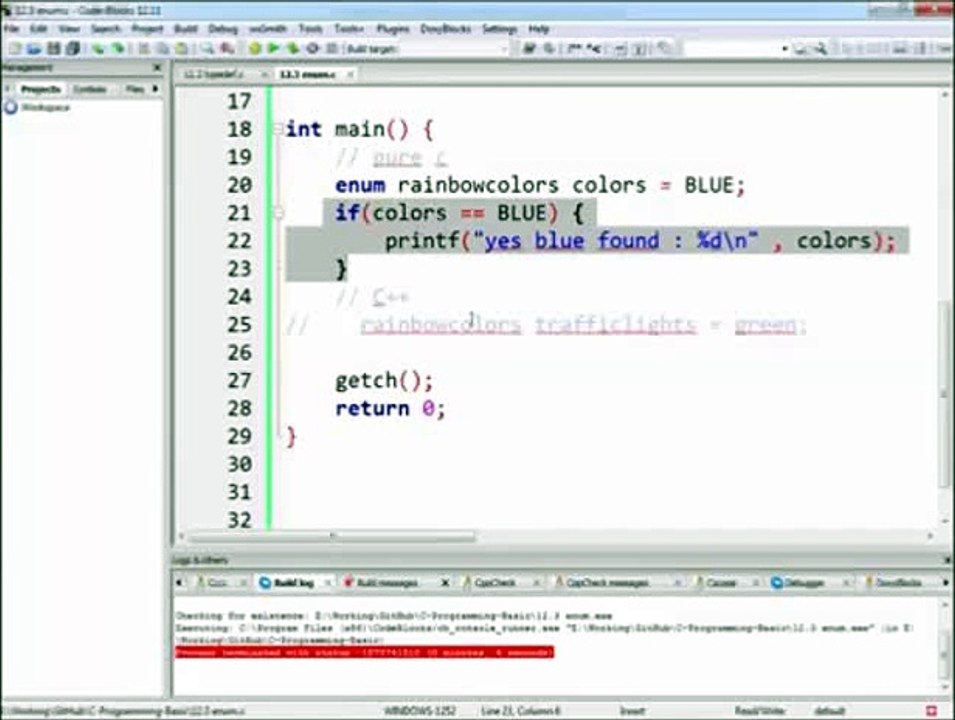Select the Projects tab in Management panel
The width and height of the screenshot is (955, 720).
point(41,90)
